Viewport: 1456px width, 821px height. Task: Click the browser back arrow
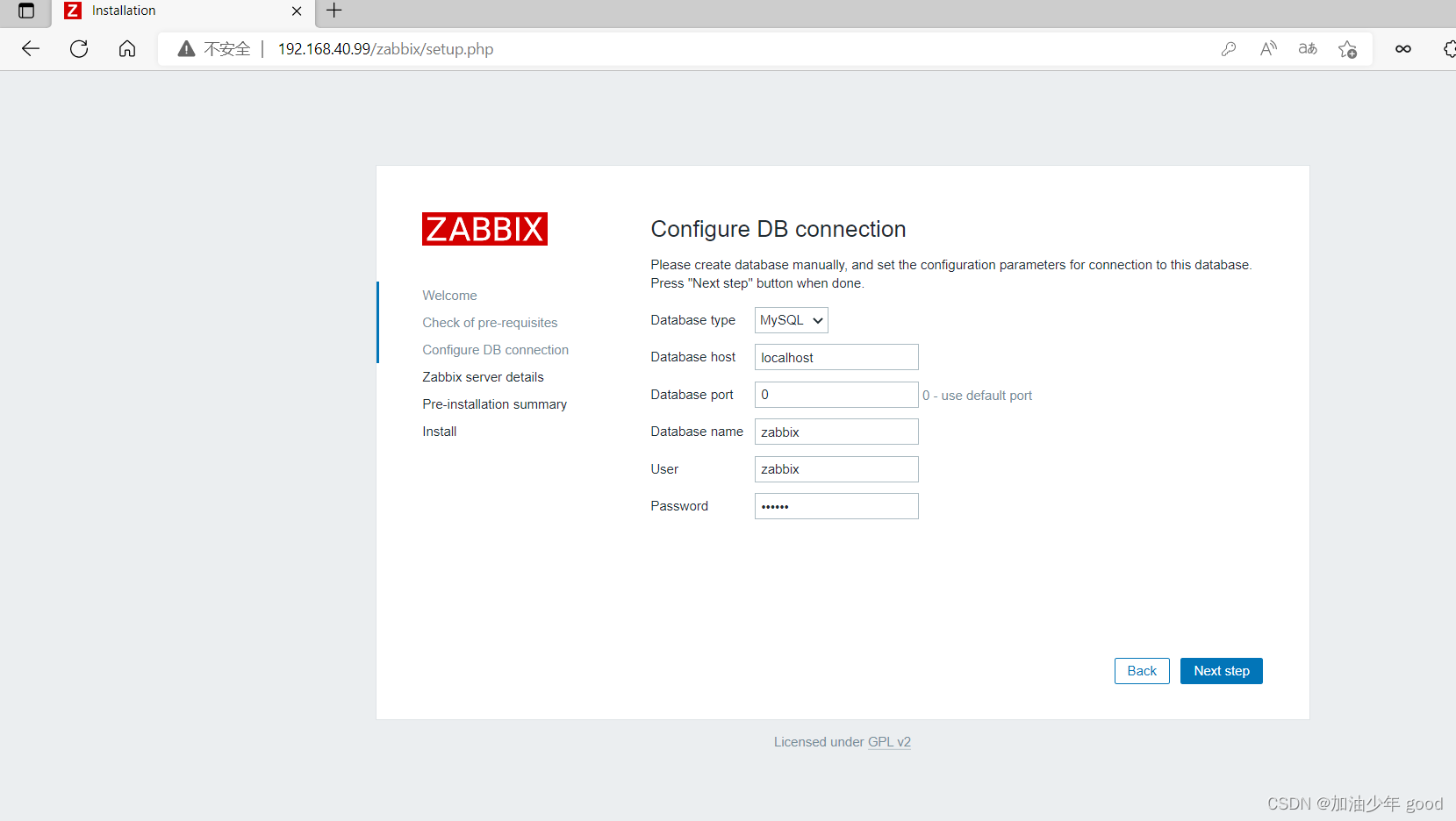tap(31, 49)
